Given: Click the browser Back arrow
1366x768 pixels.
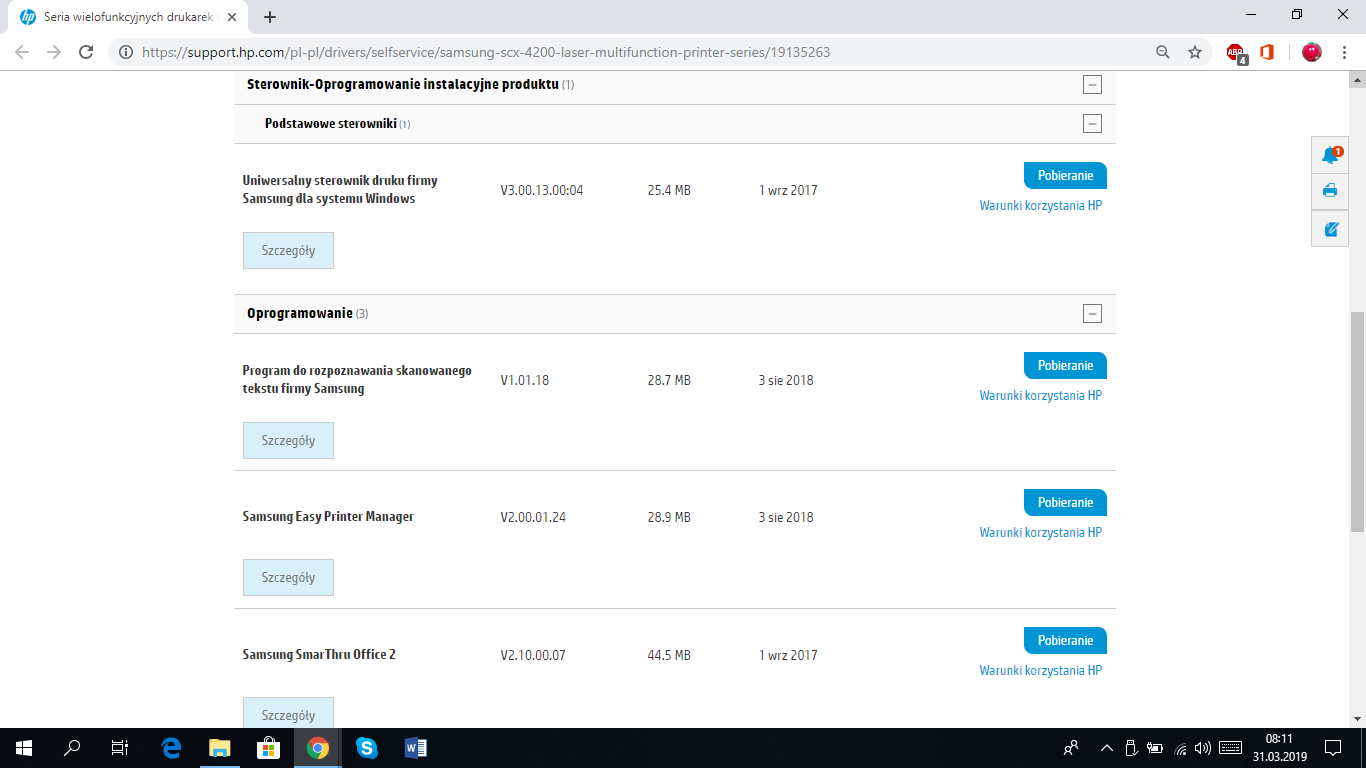Looking at the screenshot, I should coord(22,52).
